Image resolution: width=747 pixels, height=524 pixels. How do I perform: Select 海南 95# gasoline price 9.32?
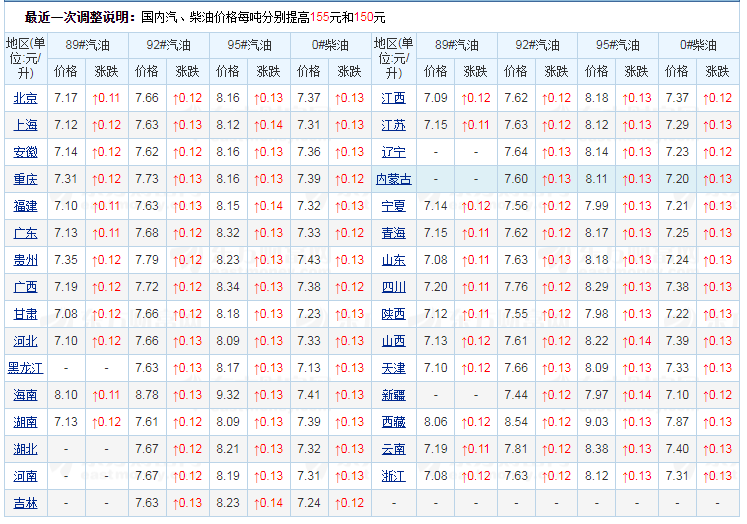coord(228,395)
